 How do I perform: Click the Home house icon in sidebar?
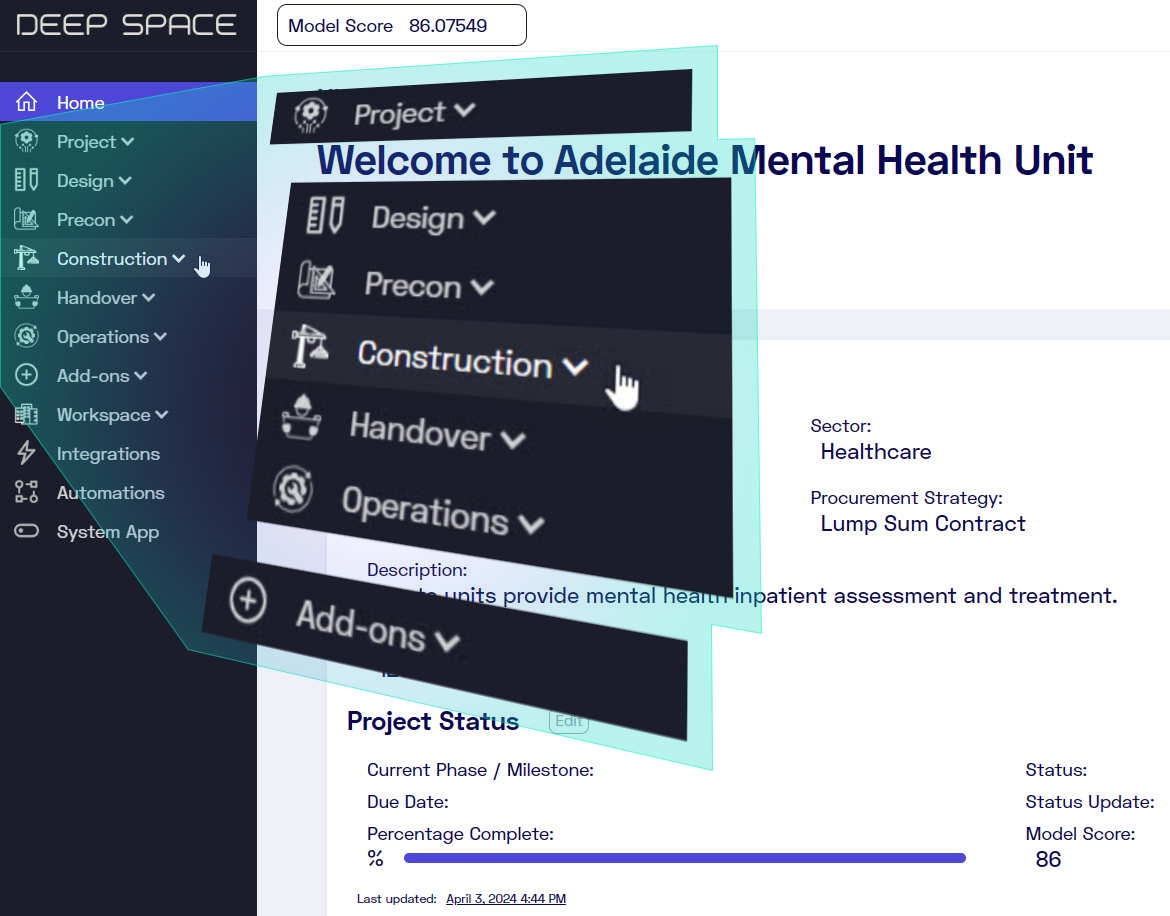tap(27, 101)
